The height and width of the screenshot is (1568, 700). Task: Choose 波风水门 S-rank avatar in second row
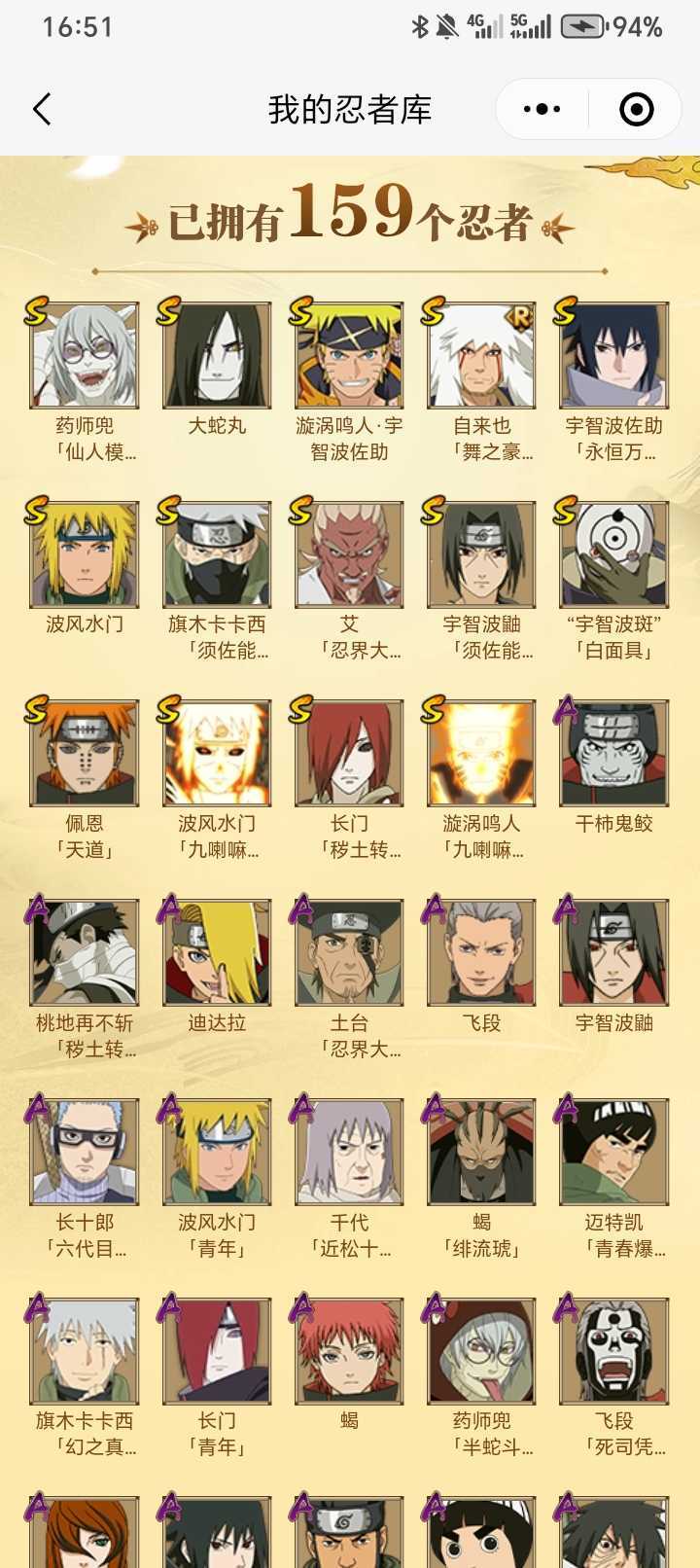click(x=85, y=554)
